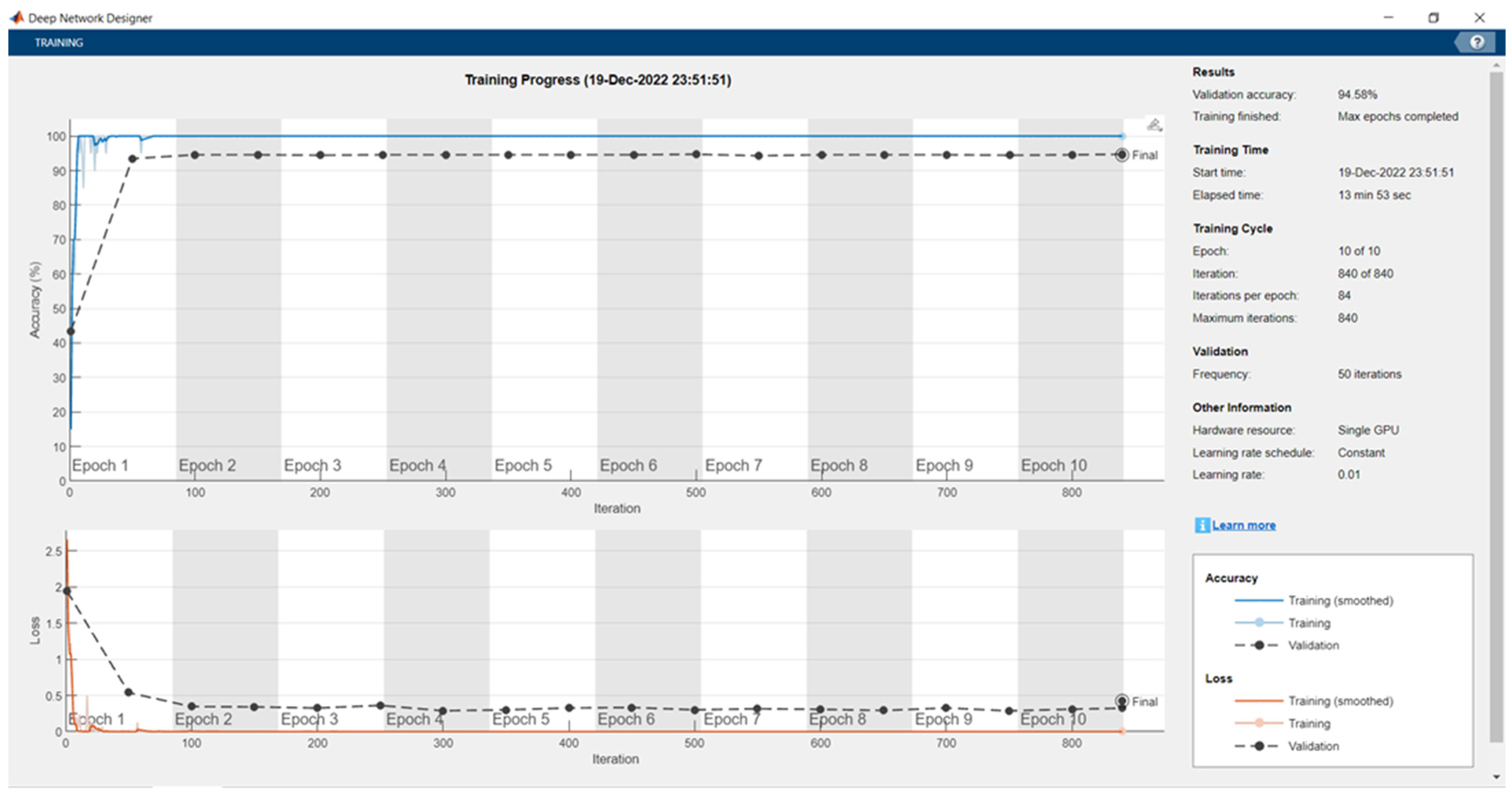The image size is (1512, 795).
Task: Click the Epoch 5 label in accuracy plot
Action: (x=523, y=465)
